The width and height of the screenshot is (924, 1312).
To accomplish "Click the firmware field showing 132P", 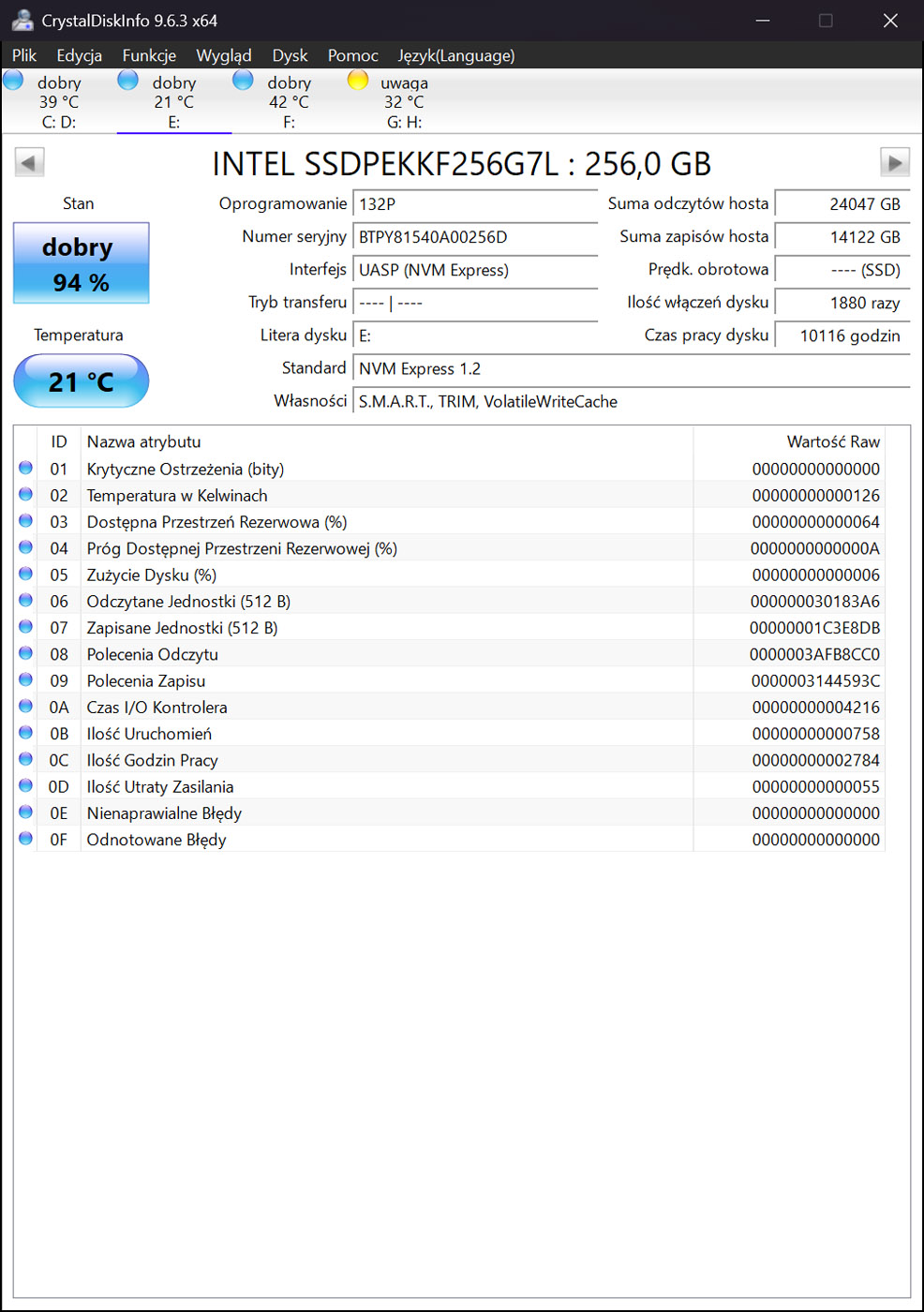I will (x=475, y=204).
